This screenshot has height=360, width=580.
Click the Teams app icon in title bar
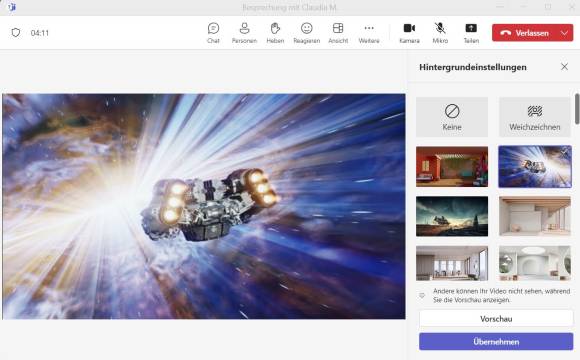[x=12, y=7]
